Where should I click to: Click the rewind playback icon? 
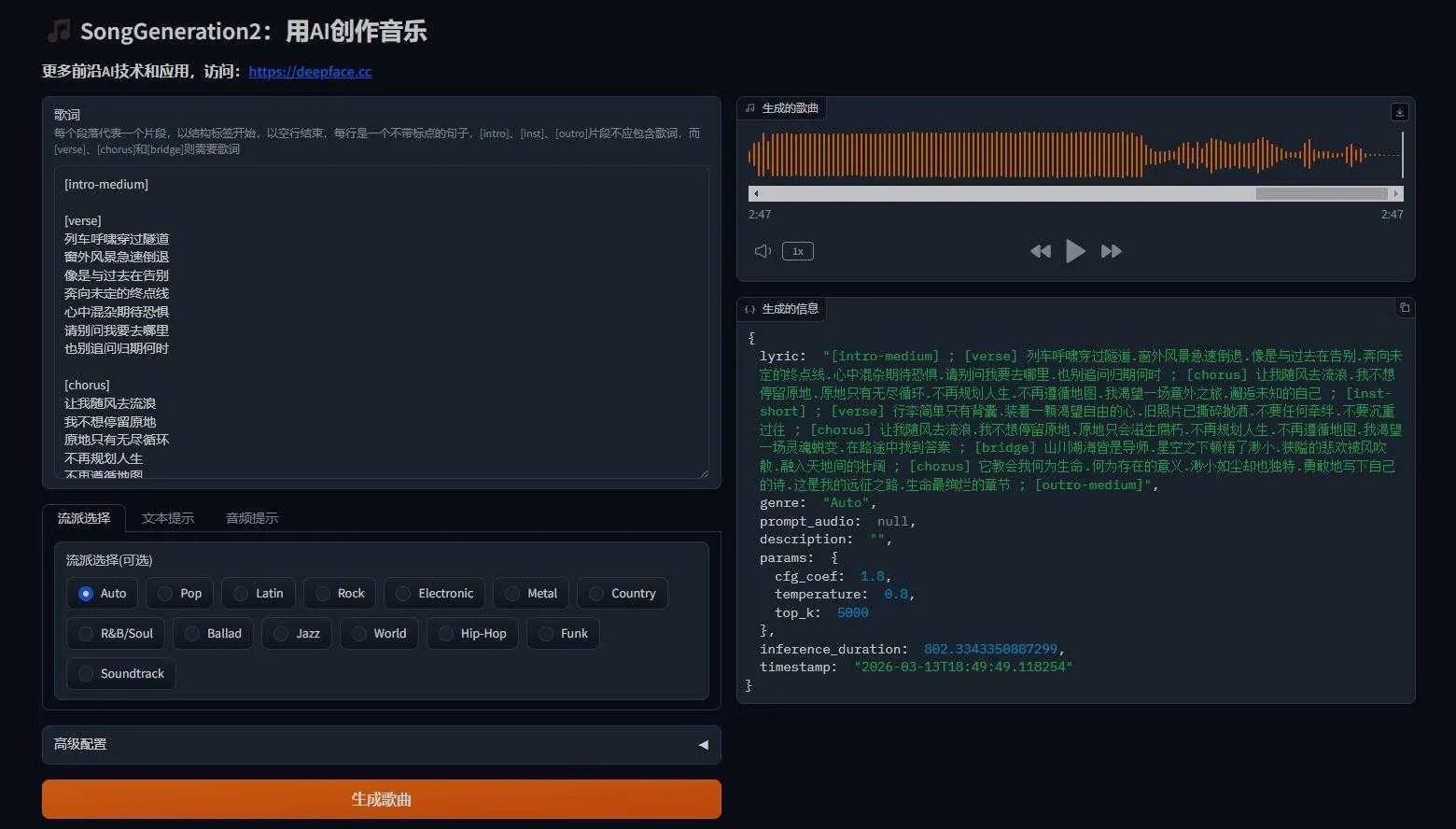[1041, 250]
